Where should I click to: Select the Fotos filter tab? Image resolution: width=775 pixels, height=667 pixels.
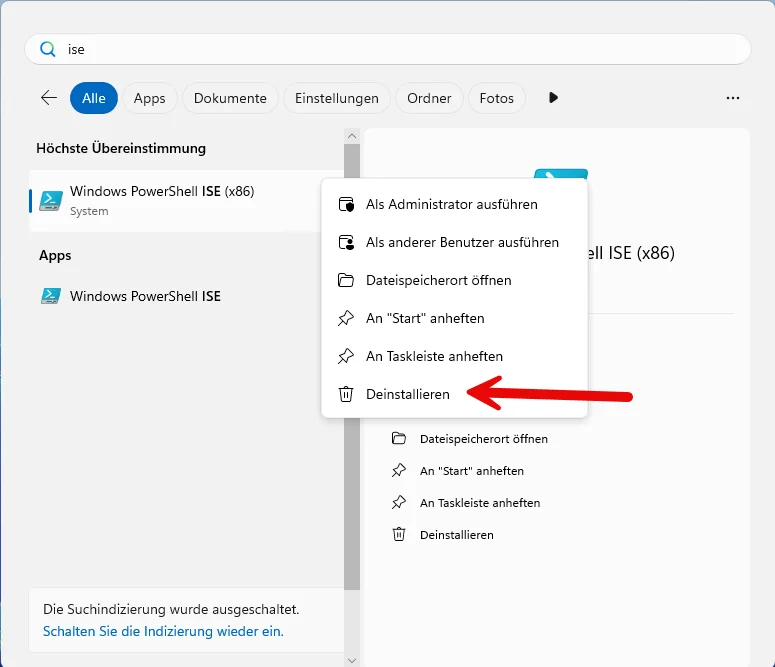tap(497, 98)
